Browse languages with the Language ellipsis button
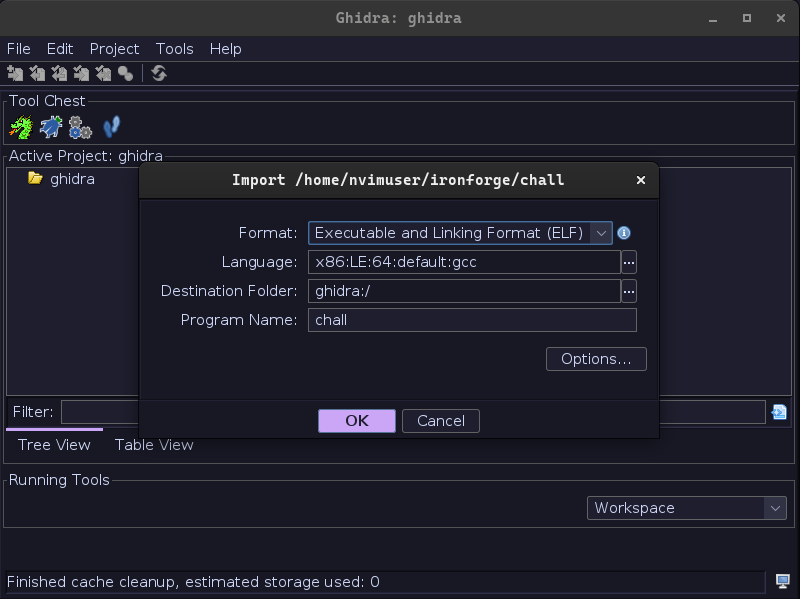The image size is (800, 599). pyautogui.click(x=629, y=262)
